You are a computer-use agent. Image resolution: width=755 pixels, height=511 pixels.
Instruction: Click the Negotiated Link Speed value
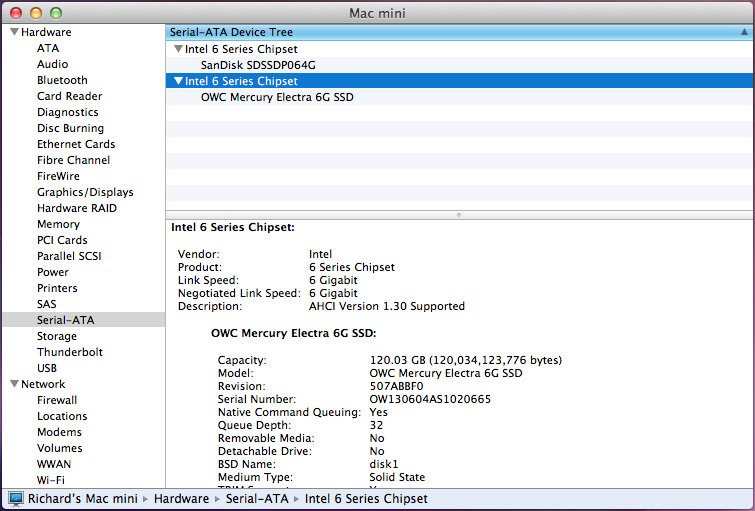click(333, 293)
